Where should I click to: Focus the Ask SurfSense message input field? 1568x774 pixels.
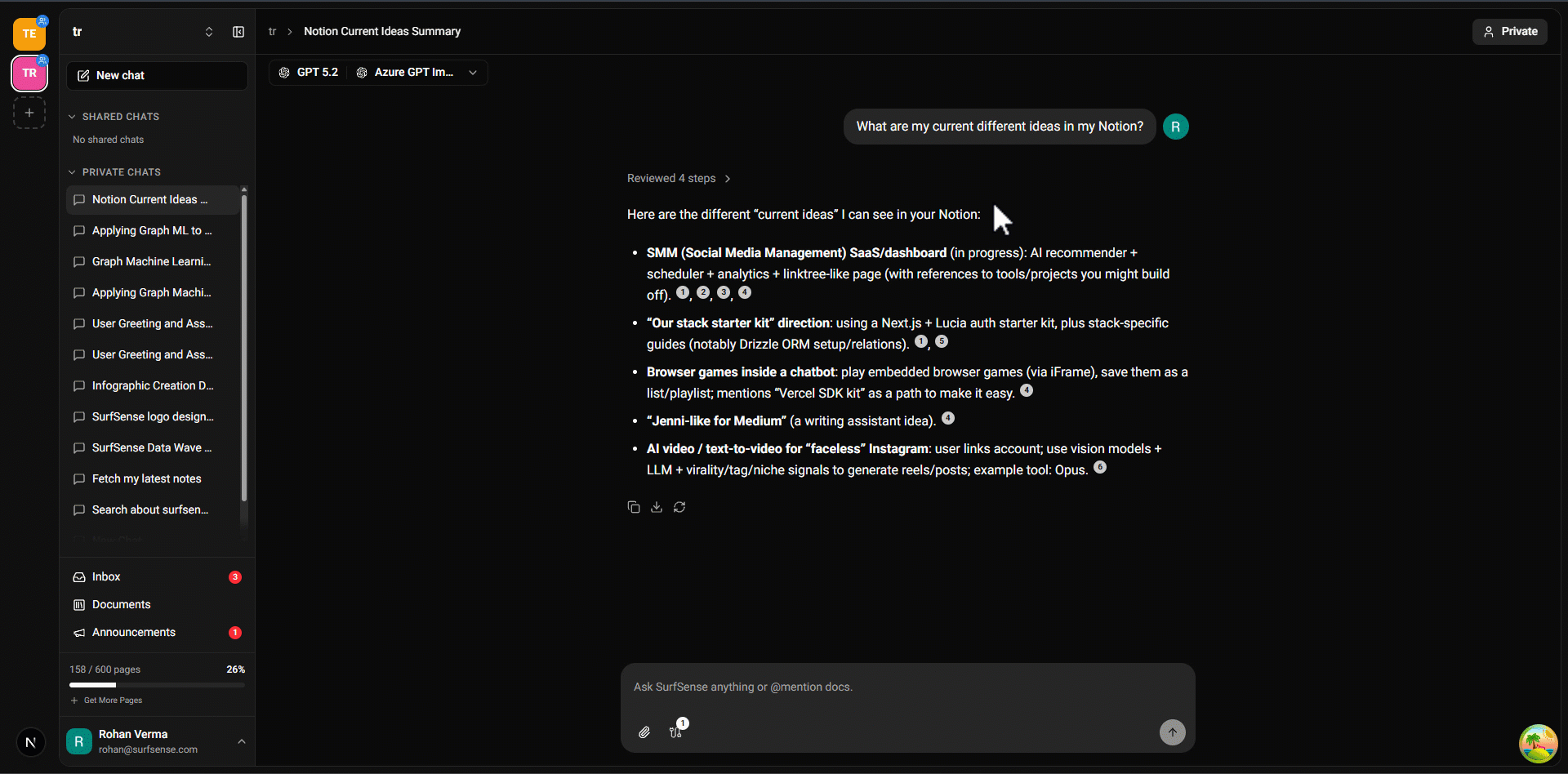(906, 687)
